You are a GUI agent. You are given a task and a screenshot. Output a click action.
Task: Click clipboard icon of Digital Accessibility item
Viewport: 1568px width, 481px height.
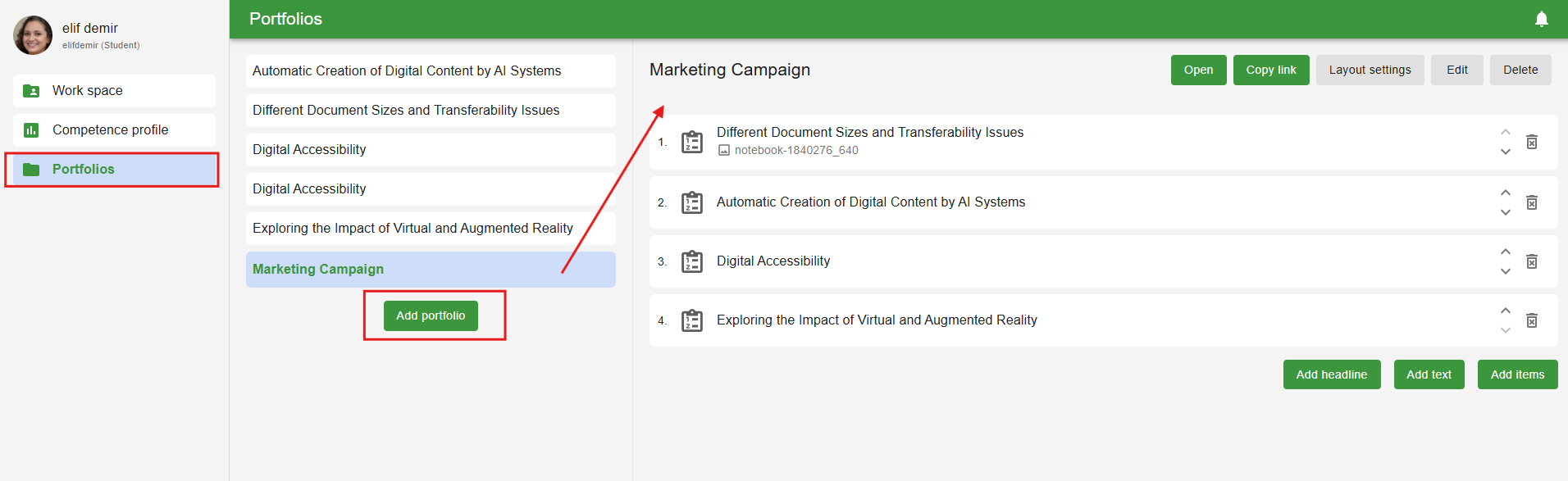[x=692, y=261]
